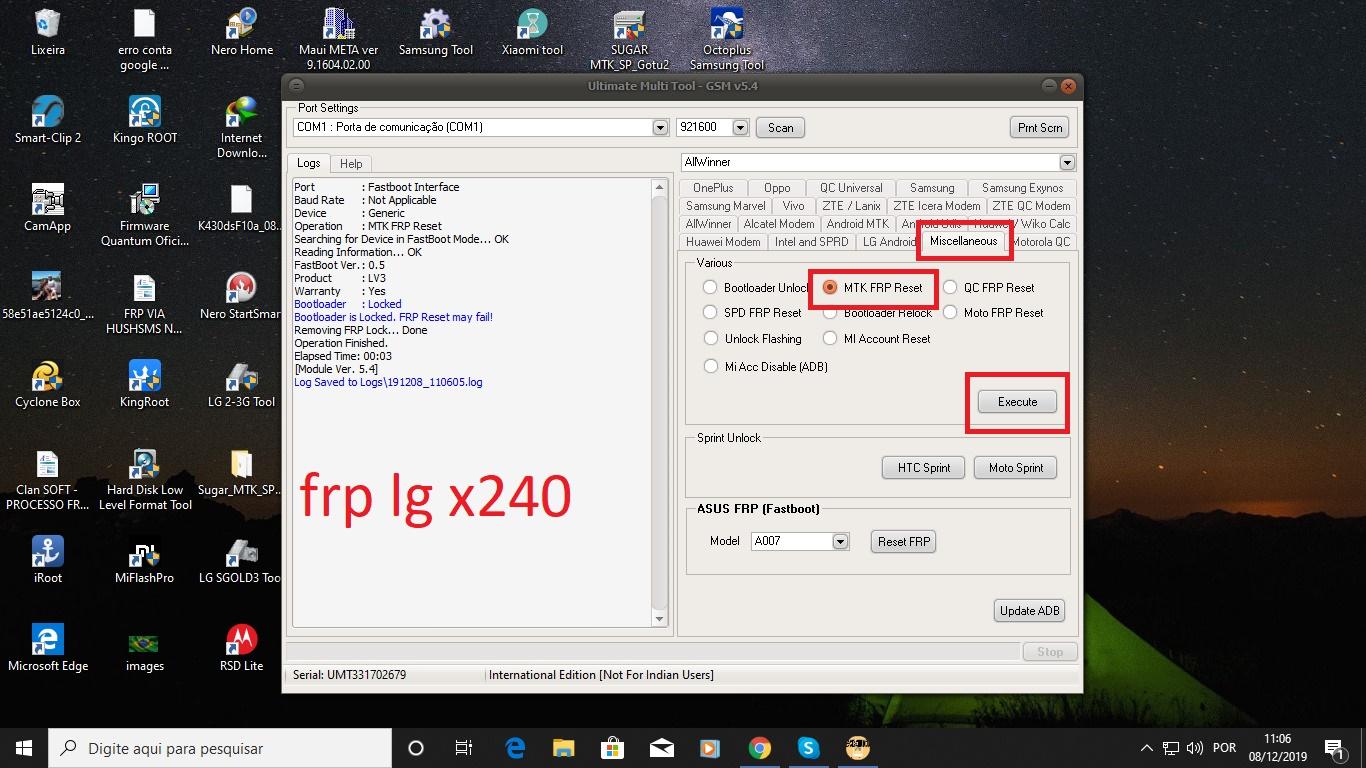1366x768 pixels.
Task: Click the log panel vertical scrollbar
Action: (x=659, y=403)
